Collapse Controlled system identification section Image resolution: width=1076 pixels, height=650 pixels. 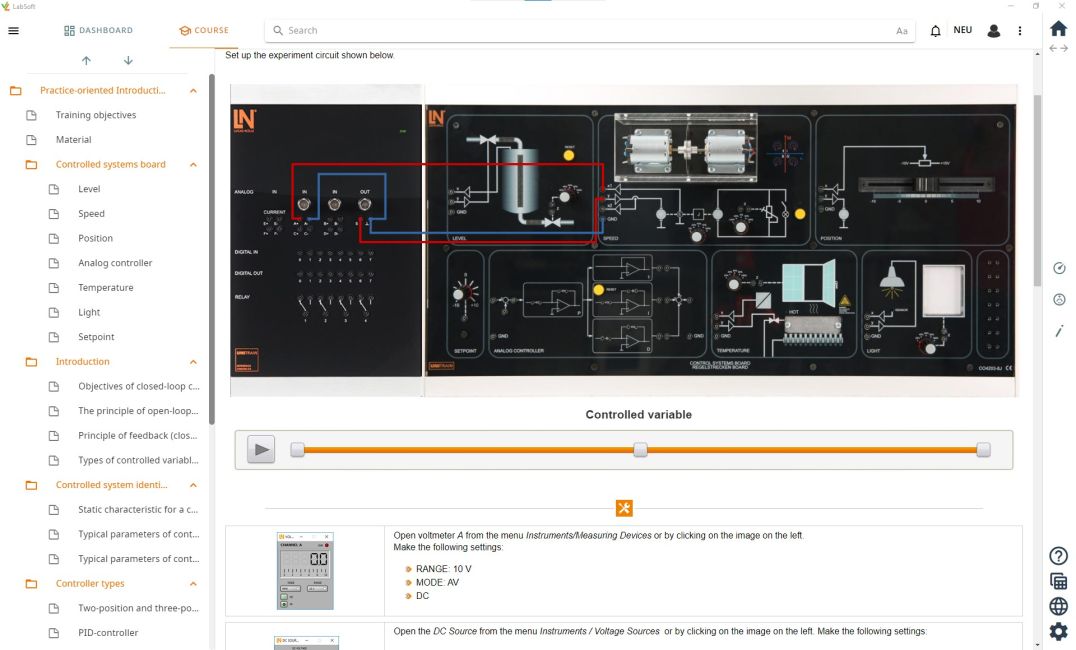[194, 485]
